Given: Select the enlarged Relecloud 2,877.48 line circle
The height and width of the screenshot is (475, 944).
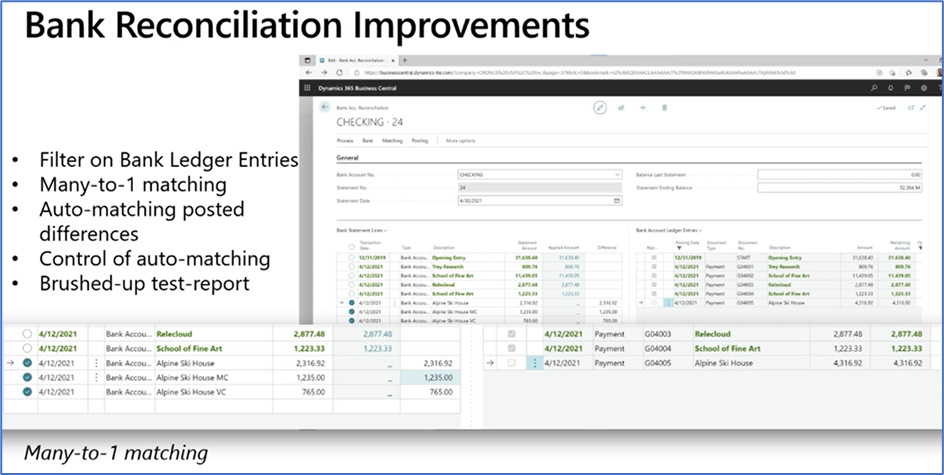Looking at the screenshot, I should (27, 334).
